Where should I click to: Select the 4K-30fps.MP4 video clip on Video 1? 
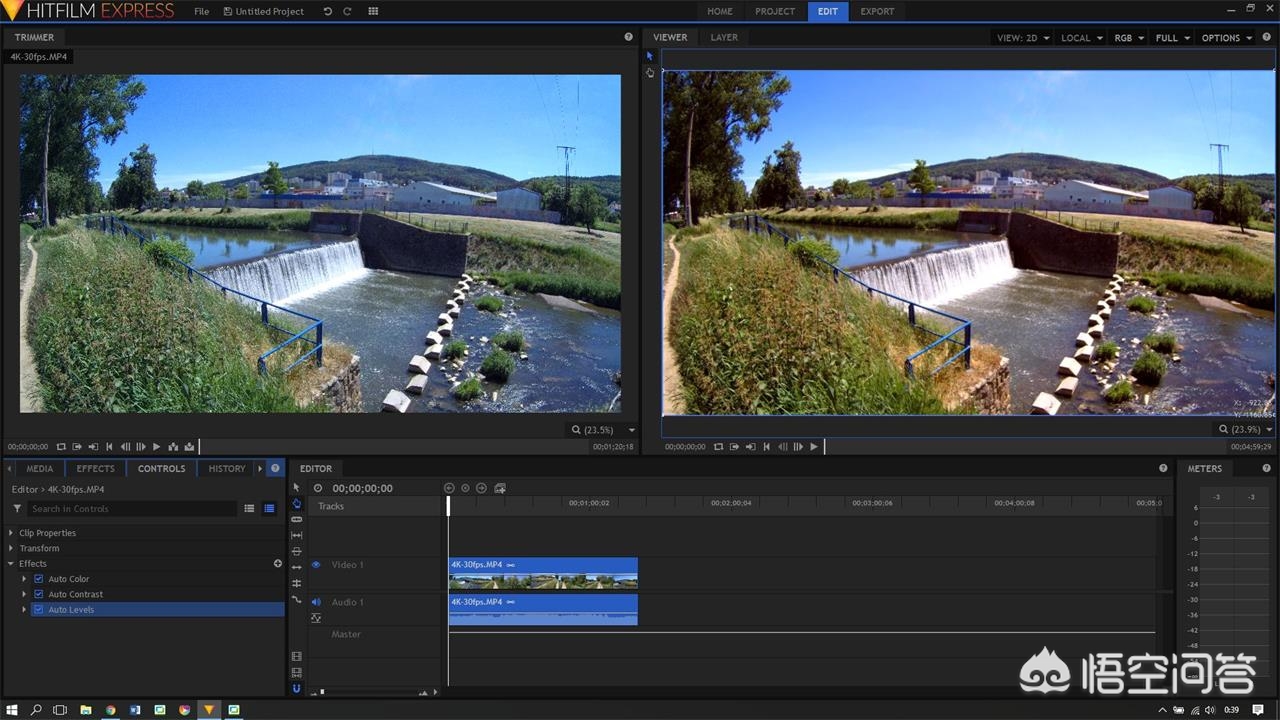click(x=543, y=573)
